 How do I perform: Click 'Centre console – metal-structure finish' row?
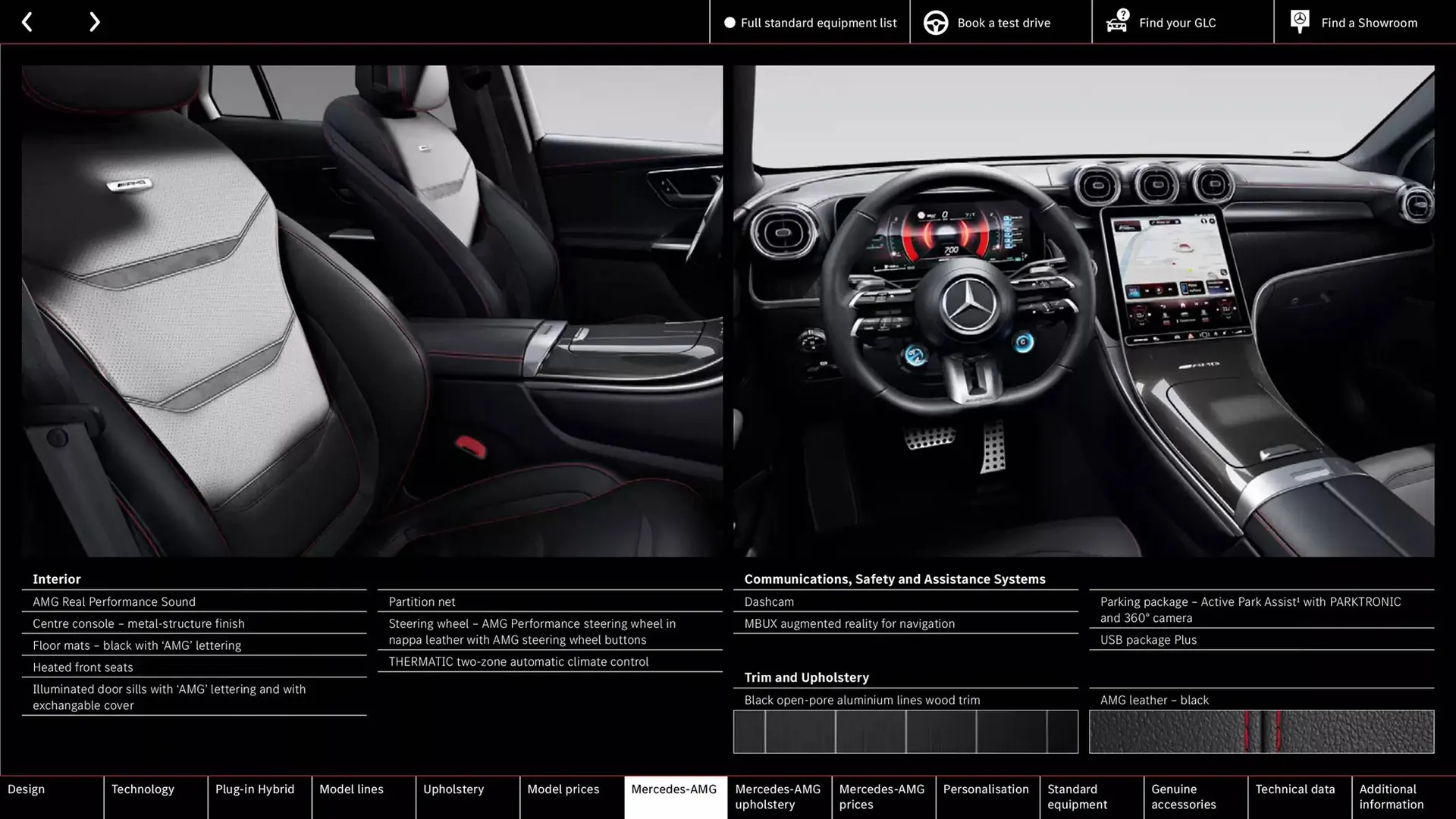point(194,623)
